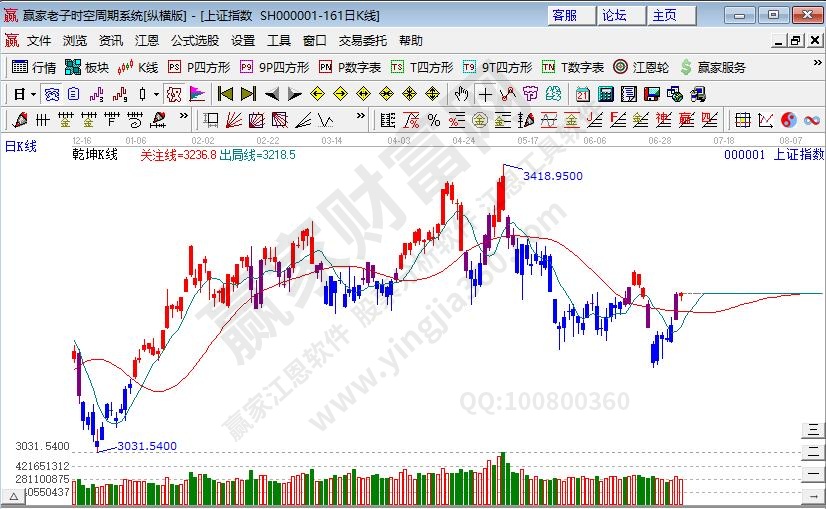The width and height of the screenshot is (826, 509).
Task: Select the hand pan tool
Action: point(461,94)
